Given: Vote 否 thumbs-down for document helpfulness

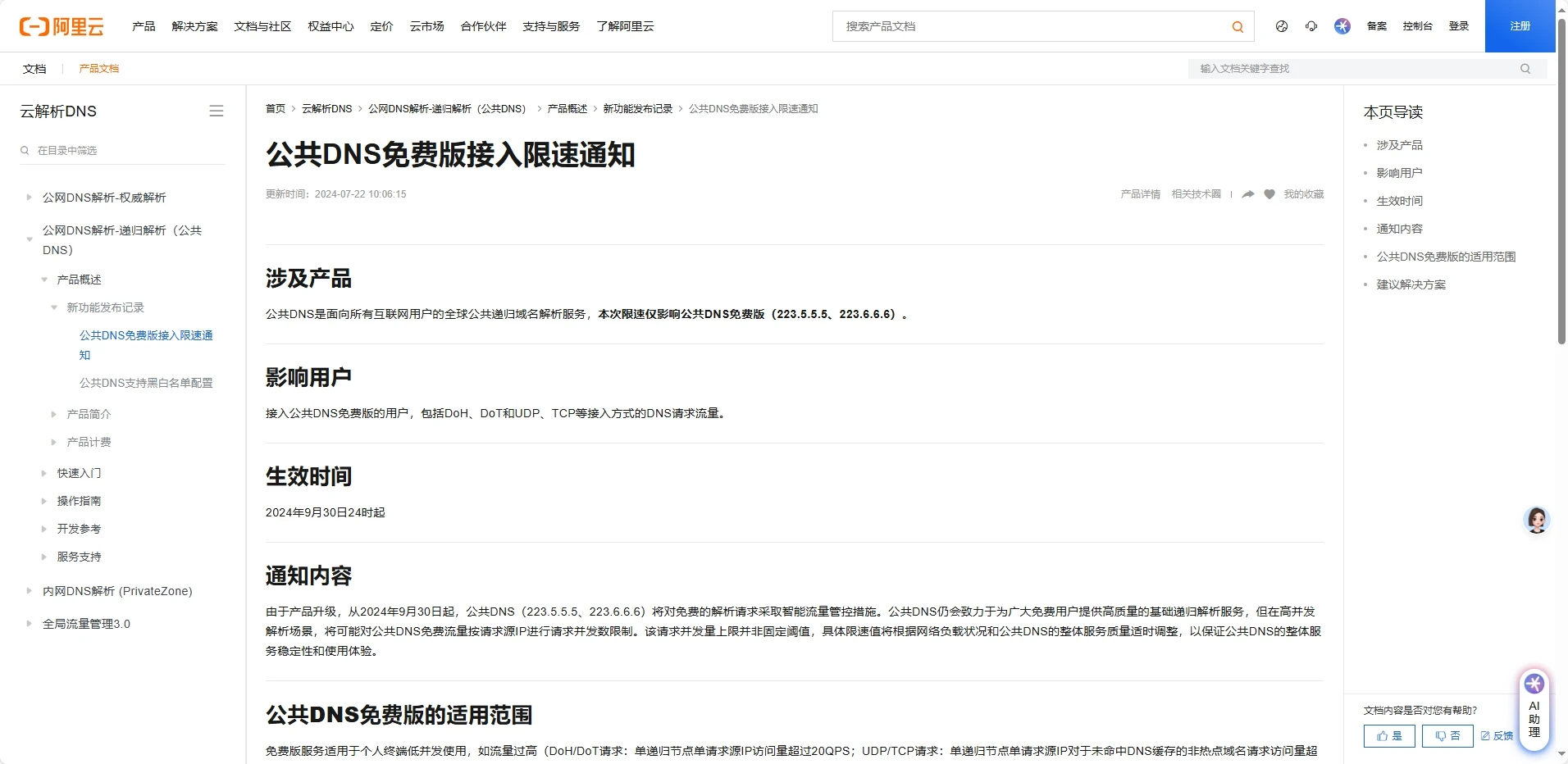Looking at the screenshot, I should [x=1447, y=736].
